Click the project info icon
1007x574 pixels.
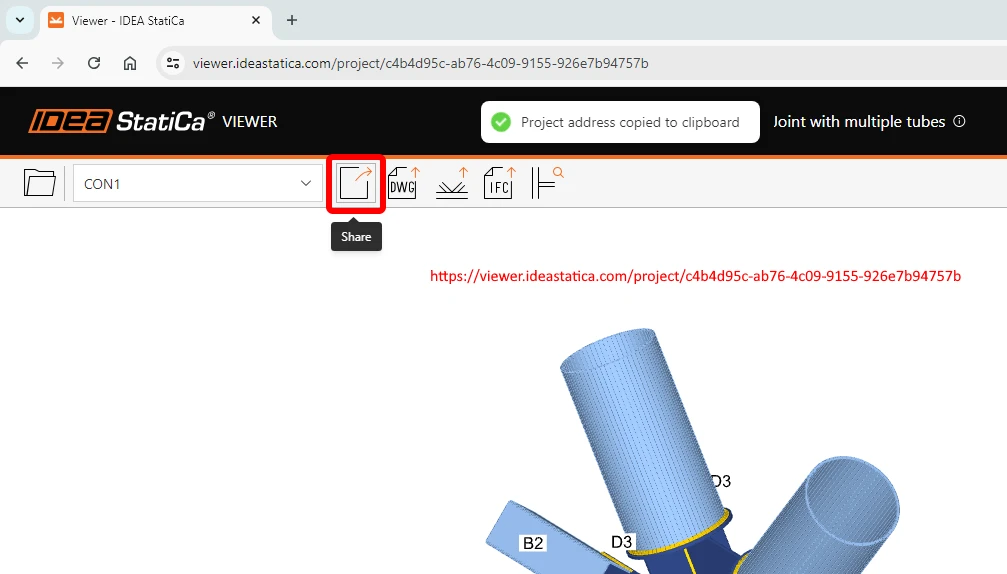click(x=959, y=121)
